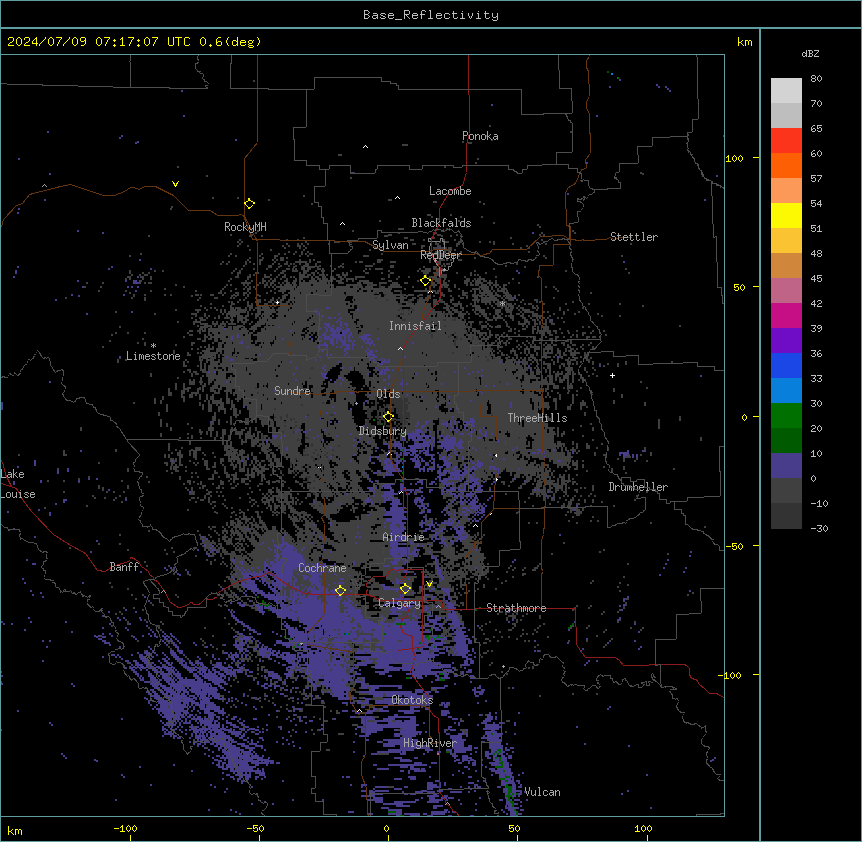
Task: Click the Base_Reflectivity title
Action: click(x=431, y=15)
